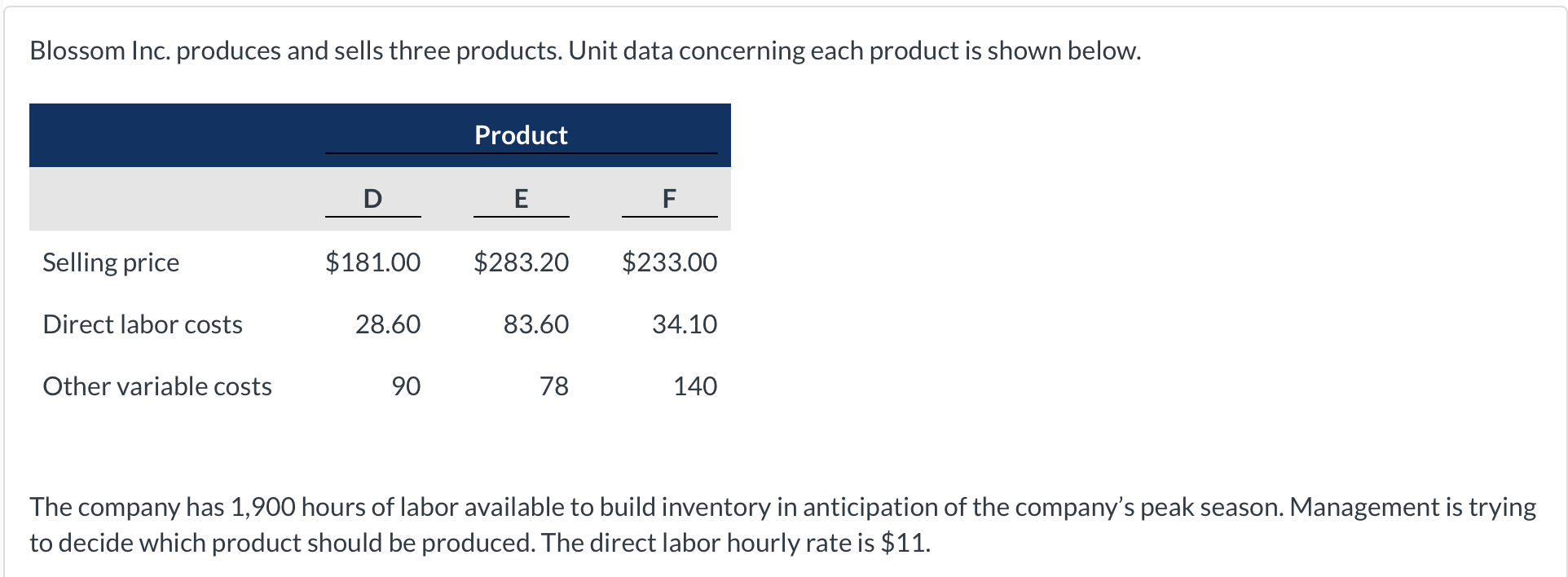
Task: Select column header F
Action: [669, 198]
